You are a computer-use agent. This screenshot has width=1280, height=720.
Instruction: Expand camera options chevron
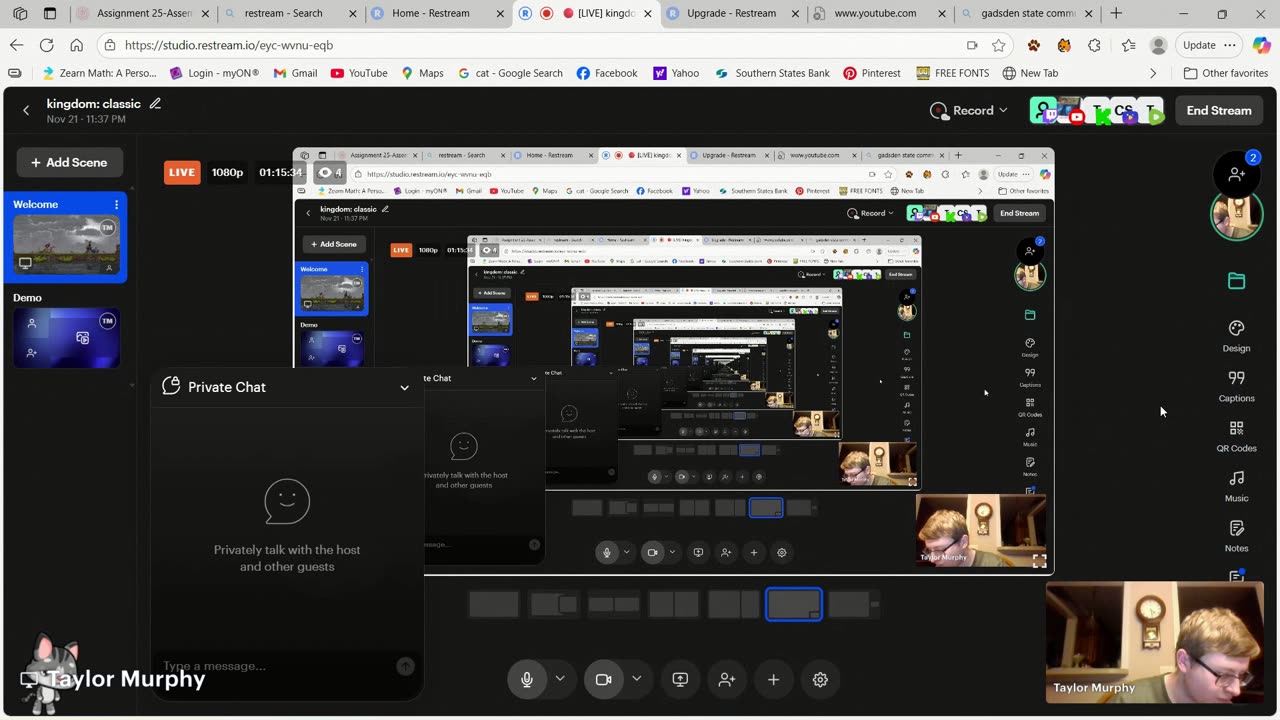pyautogui.click(x=636, y=679)
